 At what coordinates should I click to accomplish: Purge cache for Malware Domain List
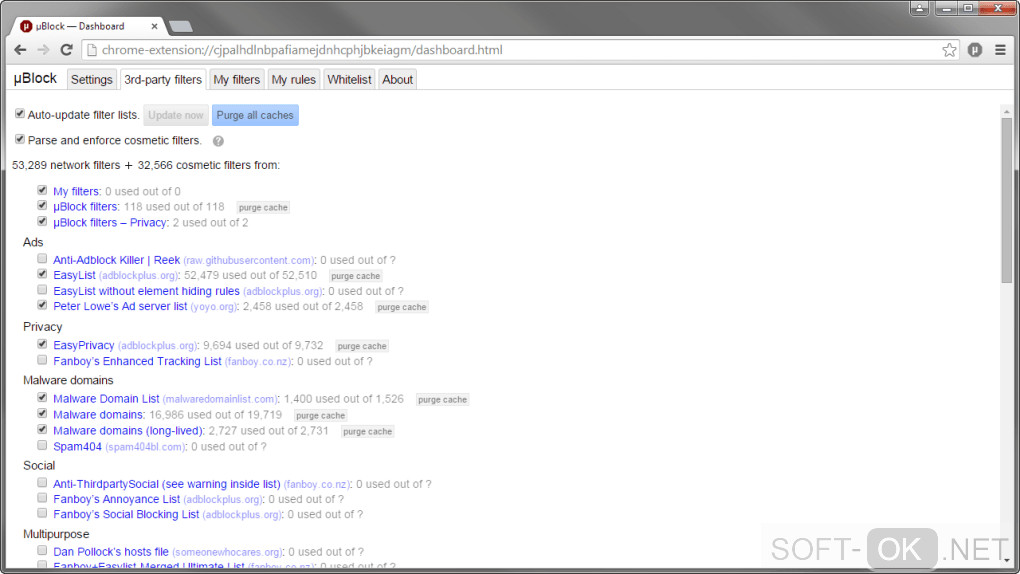click(x=442, y=400)
